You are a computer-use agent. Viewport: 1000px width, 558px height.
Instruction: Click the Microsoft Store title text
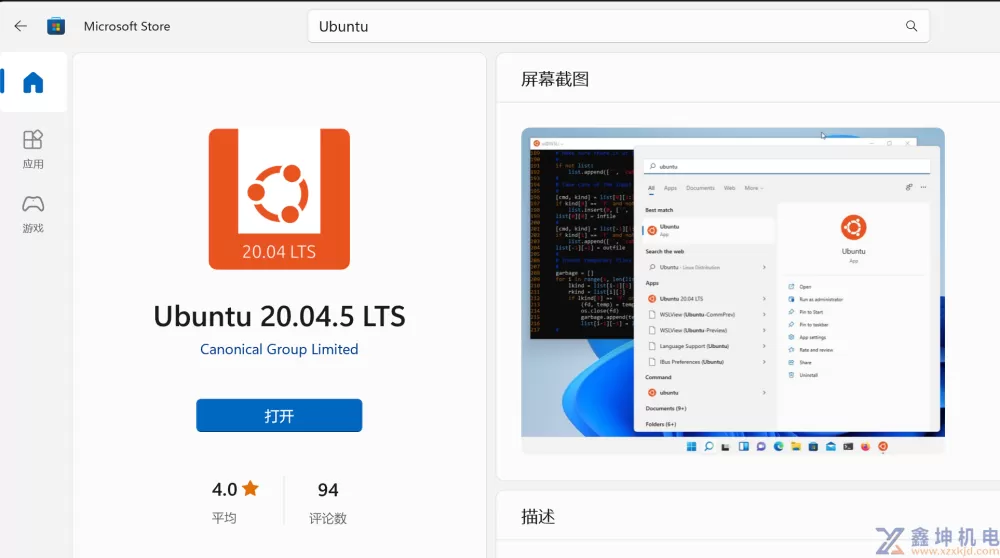(127, 26)
